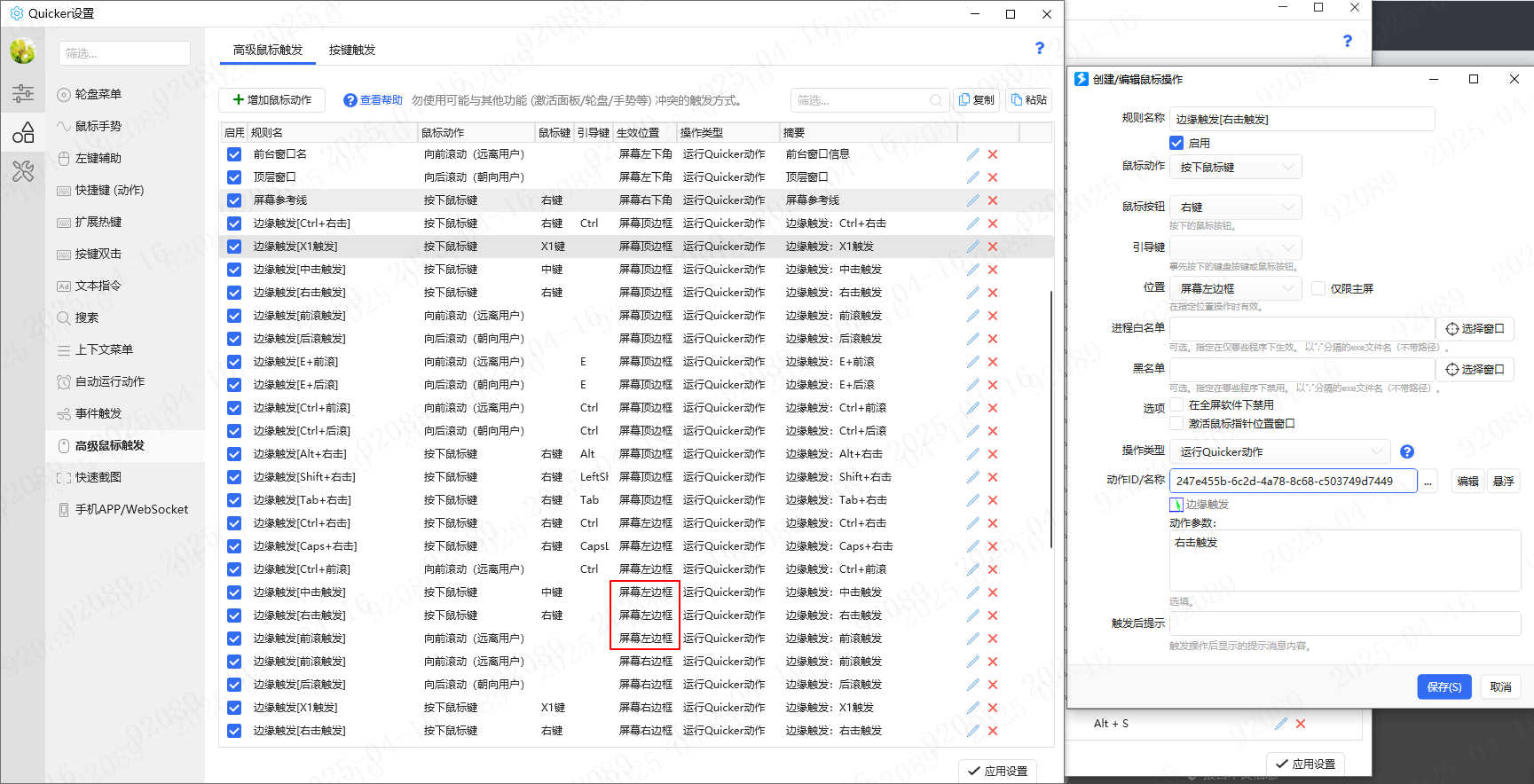Delete the 顶层窗口 rule with its red X

pos(993,177)
